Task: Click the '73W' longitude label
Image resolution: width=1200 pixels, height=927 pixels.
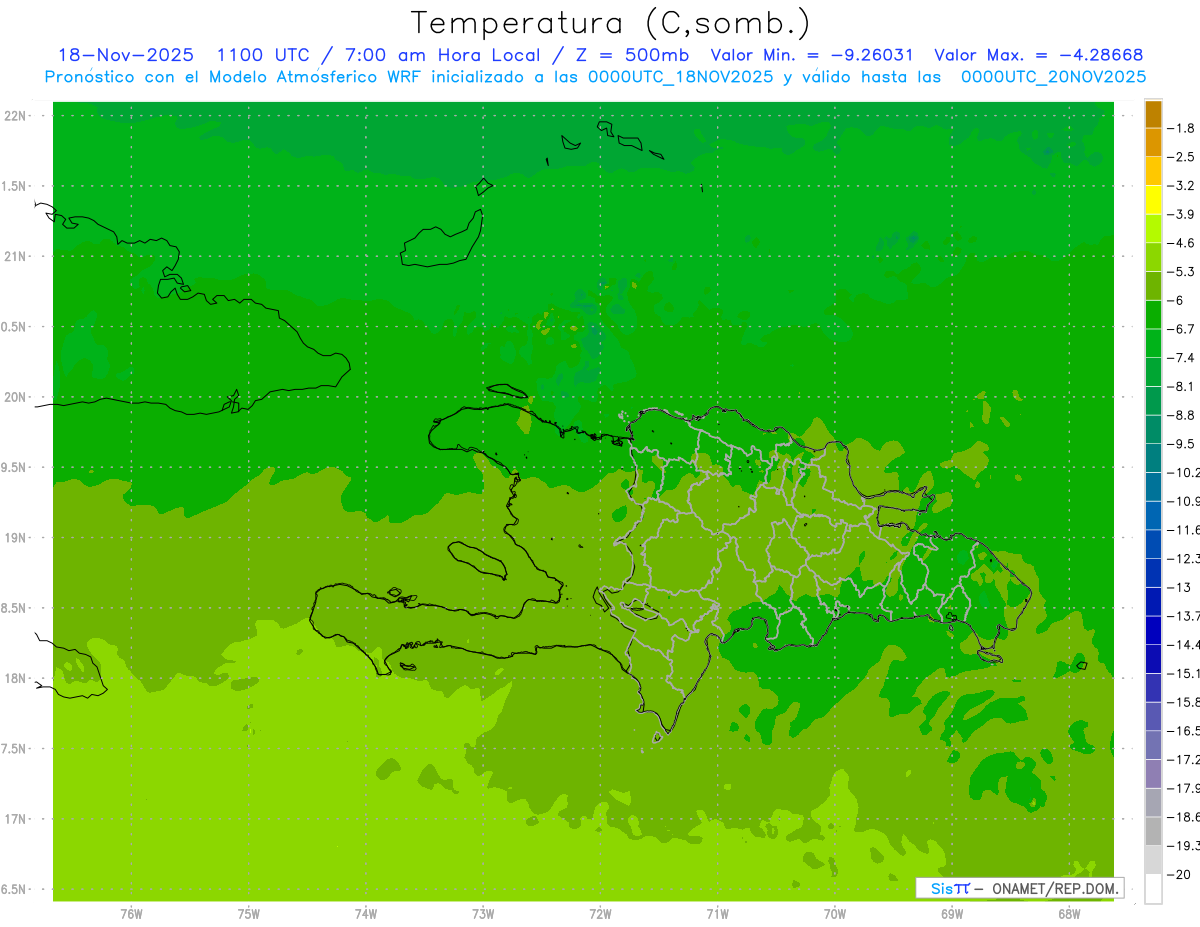Action: [483, 914]
